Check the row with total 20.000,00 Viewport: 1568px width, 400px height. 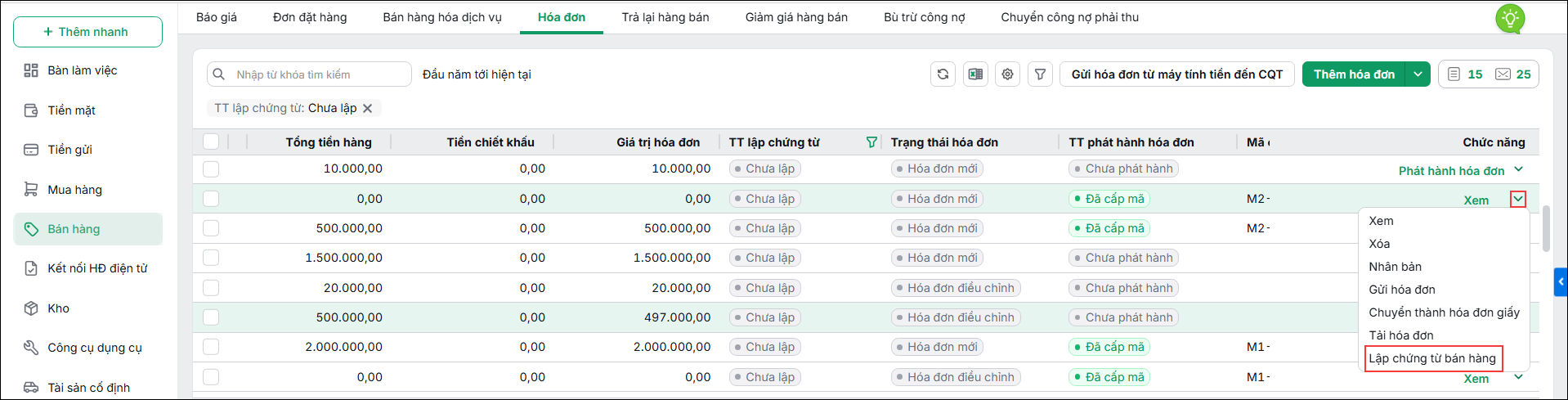[211, 288]
